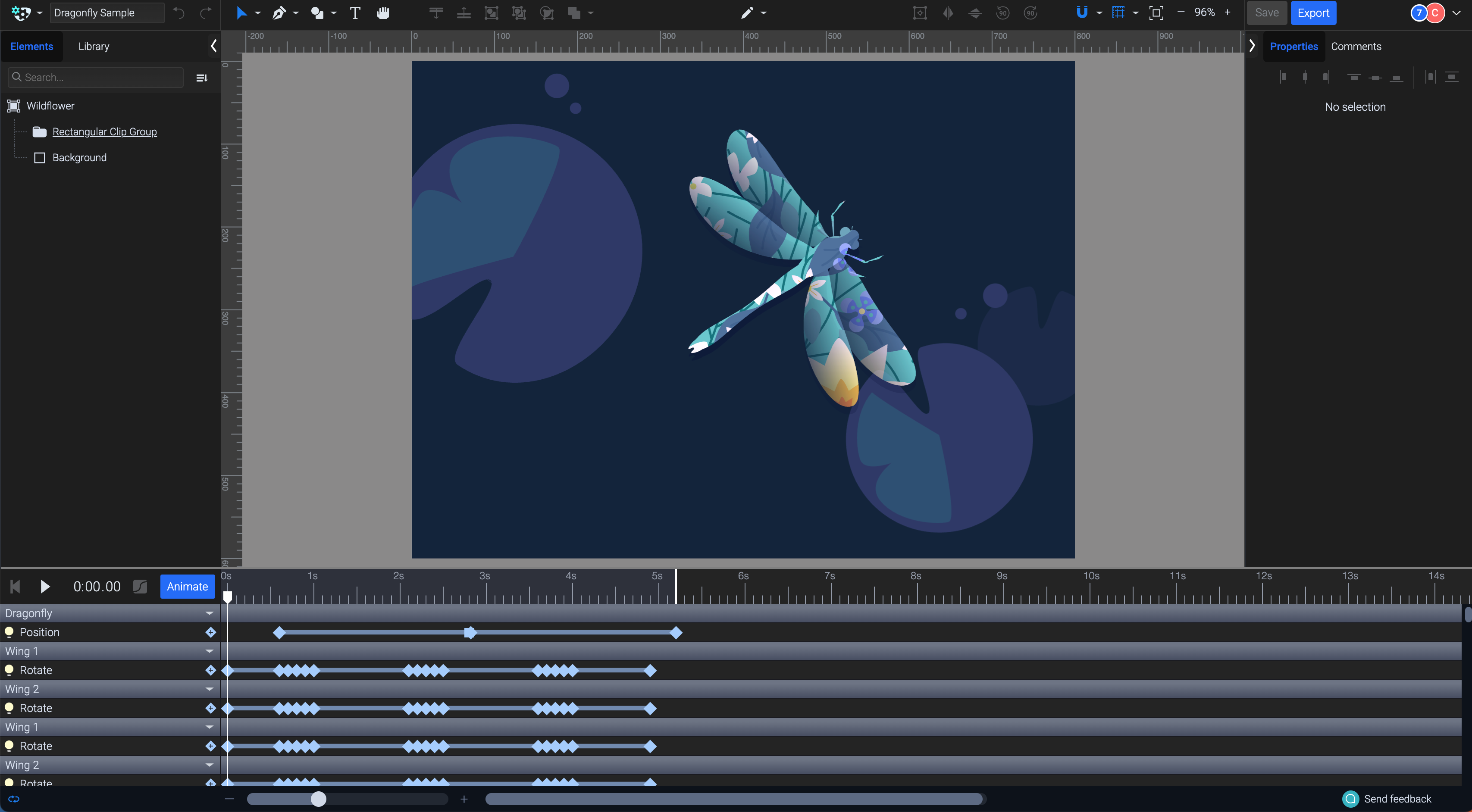Activate the Hand pan tool
The width and height of the screenshot is (1472, 812).
click(x=383, y=12)
